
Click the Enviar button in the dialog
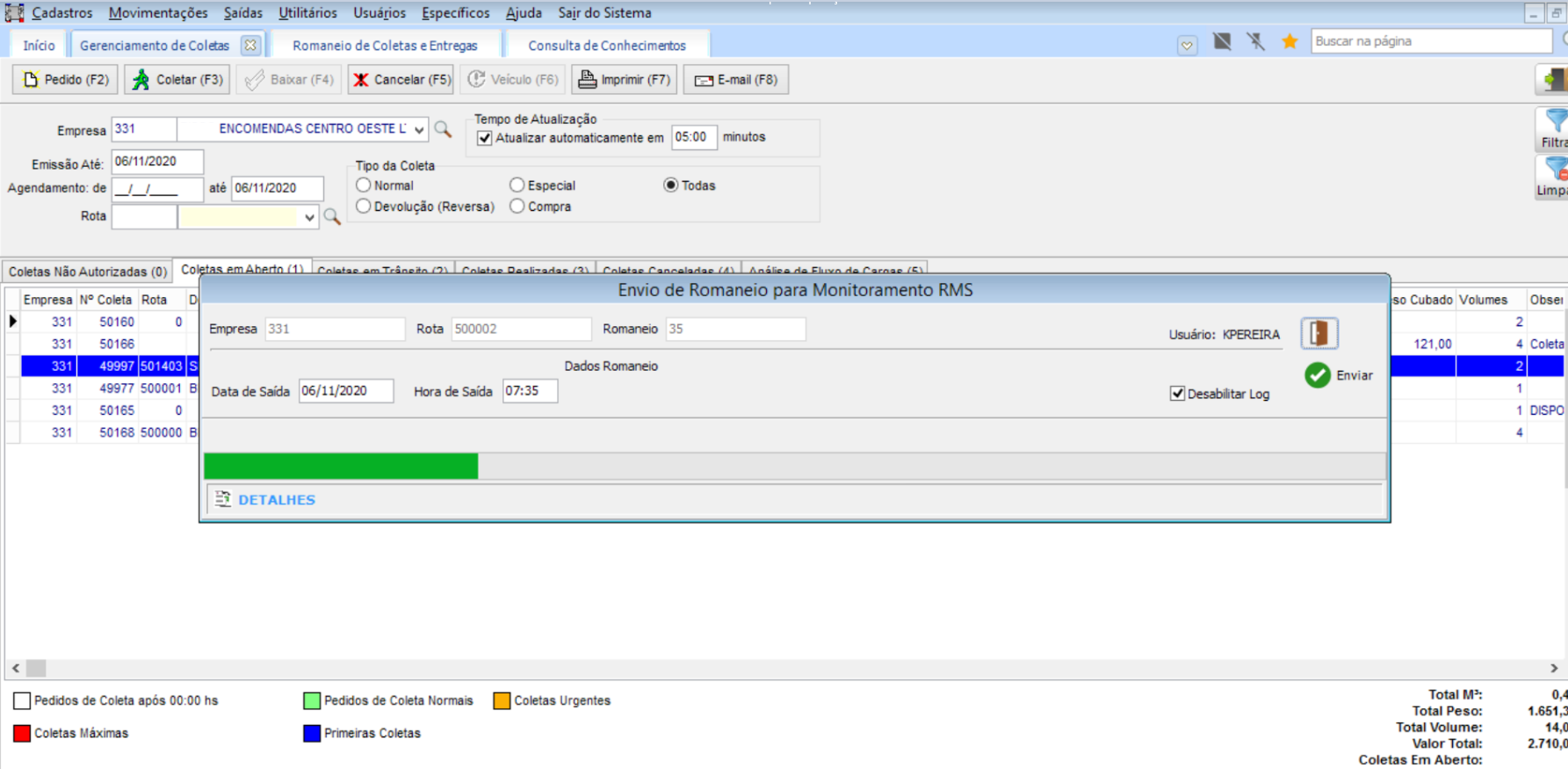(1339, 375)
